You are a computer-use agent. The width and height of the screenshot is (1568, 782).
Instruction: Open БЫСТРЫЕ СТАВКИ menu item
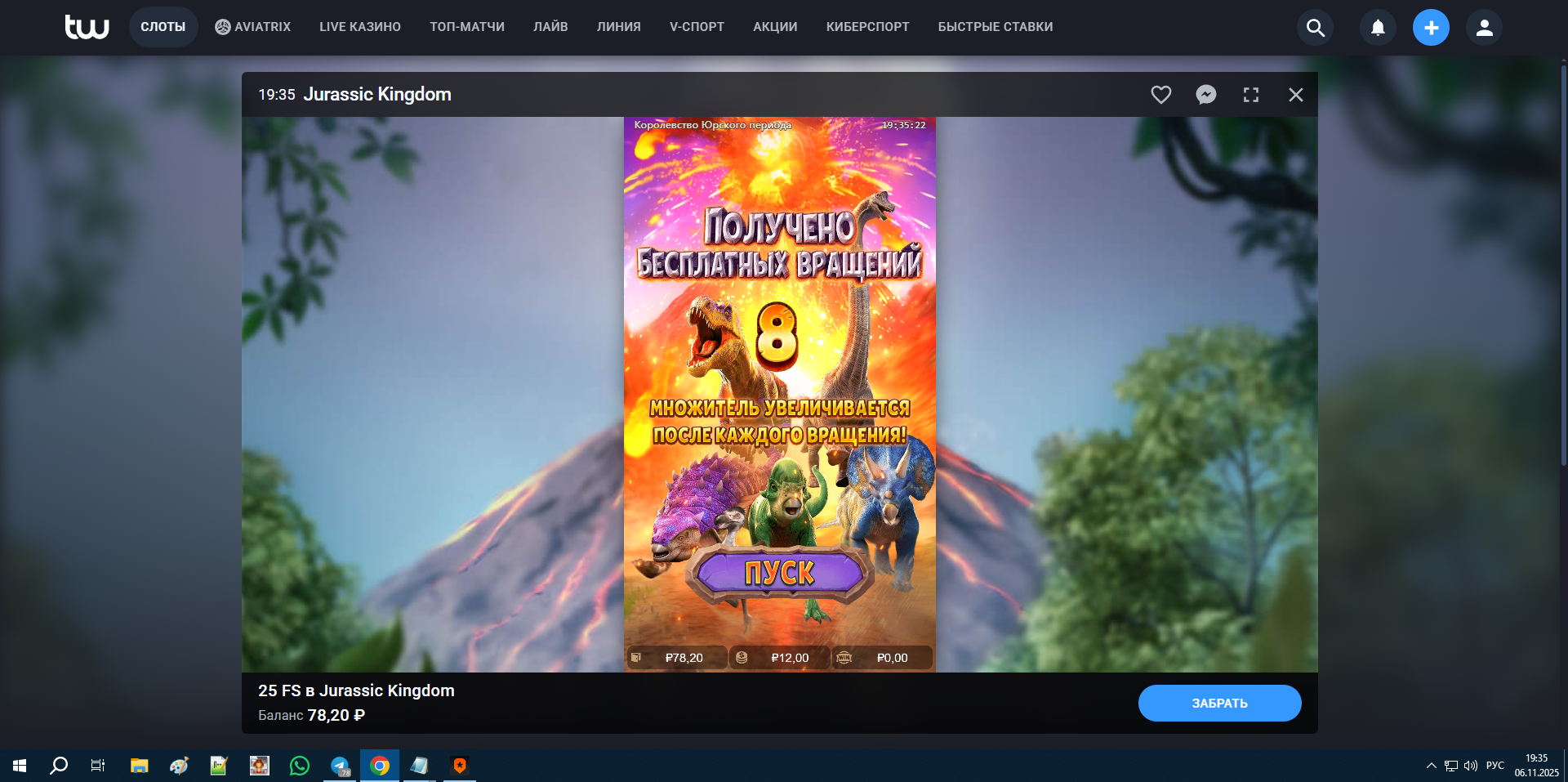(995, 27)
